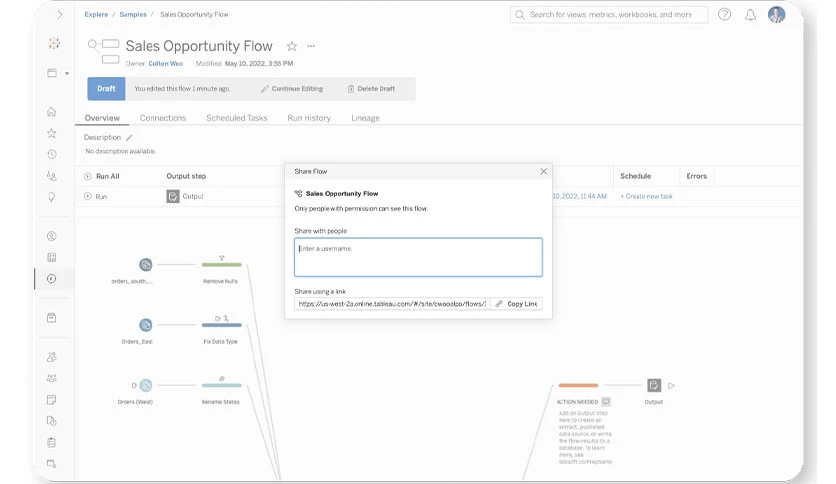
Task: Click the Enter a username field
Action: [418, 257]
